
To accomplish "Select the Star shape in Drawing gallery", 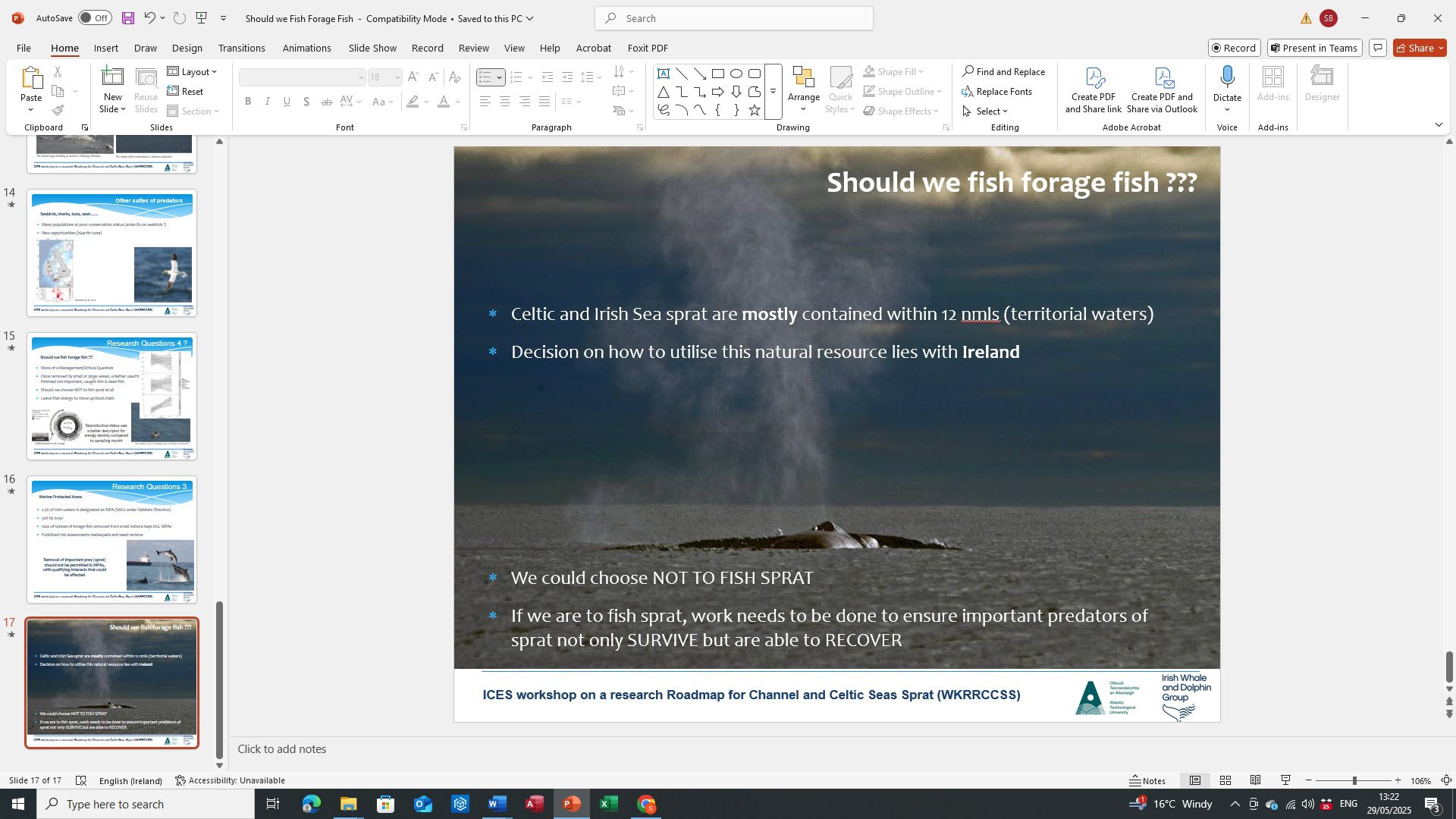I will point(754,111).
